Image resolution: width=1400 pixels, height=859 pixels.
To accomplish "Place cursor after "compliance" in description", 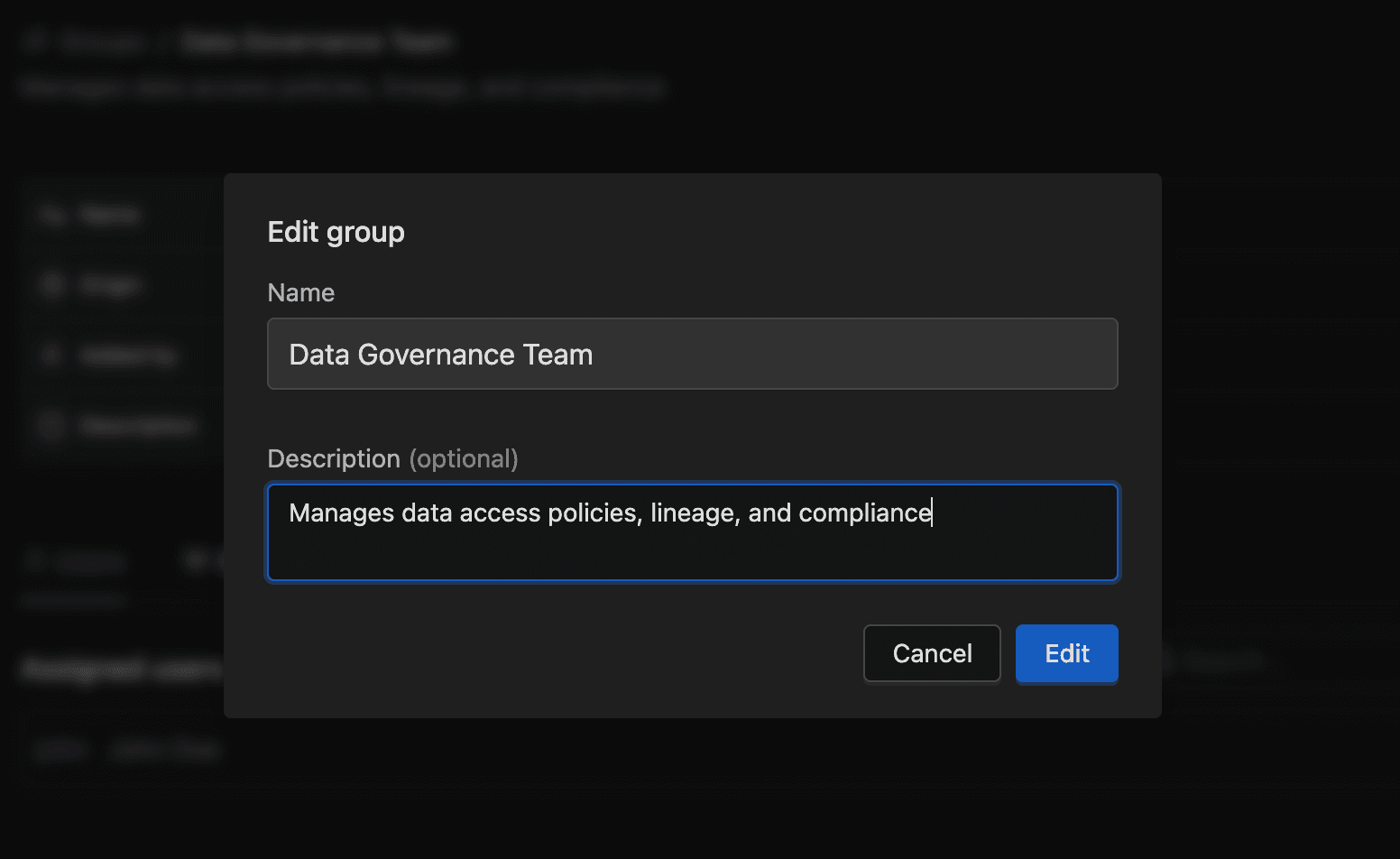I will [x=933, y=513].
